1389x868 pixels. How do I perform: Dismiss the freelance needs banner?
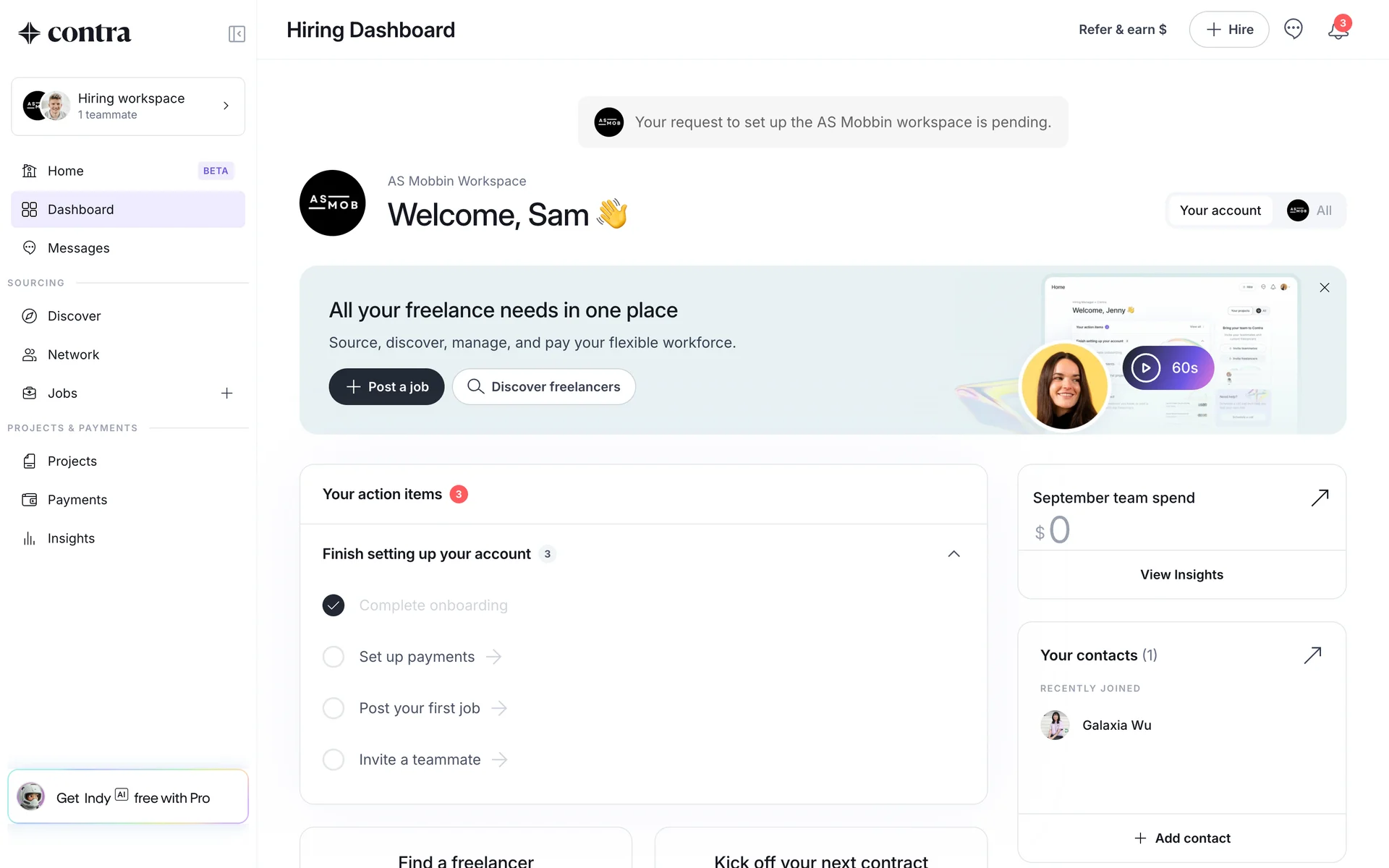(1324, 288)
